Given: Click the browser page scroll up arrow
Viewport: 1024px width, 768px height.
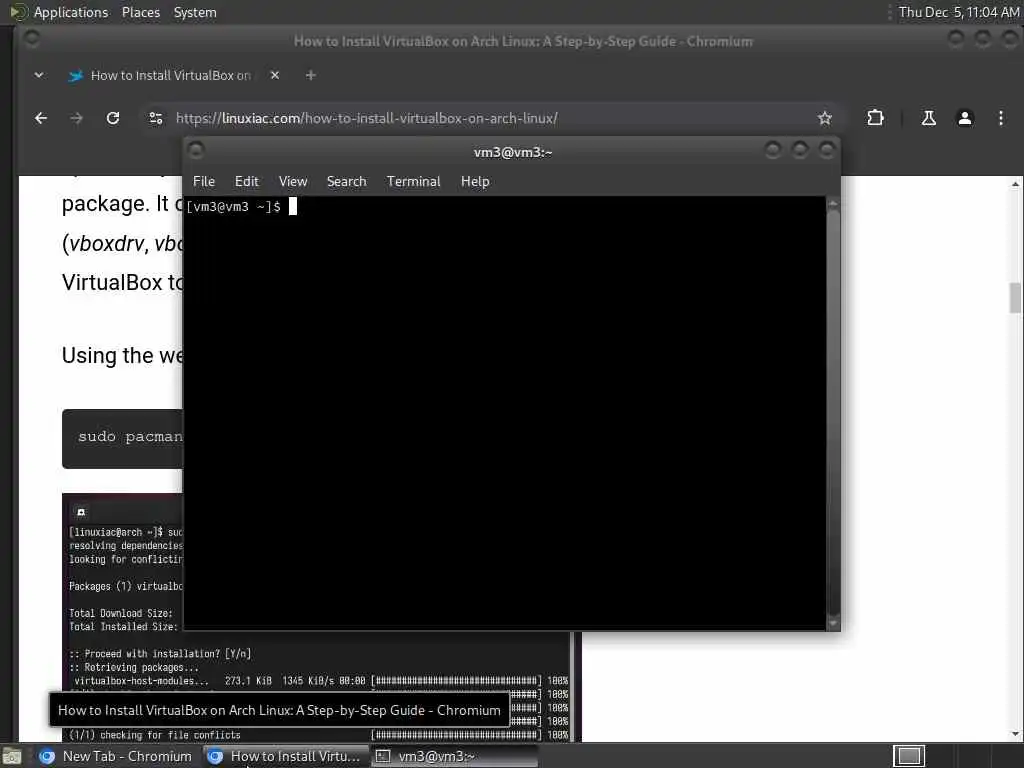Looking at the screenshot, I should tap(1015, 184).
